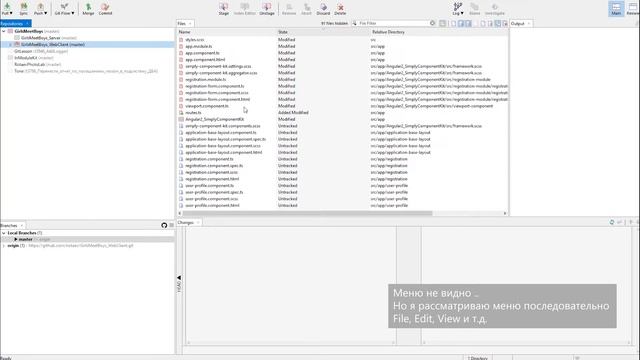Switch to the Main perspective
The image size is (640, 360).
[x=616, y=9]
